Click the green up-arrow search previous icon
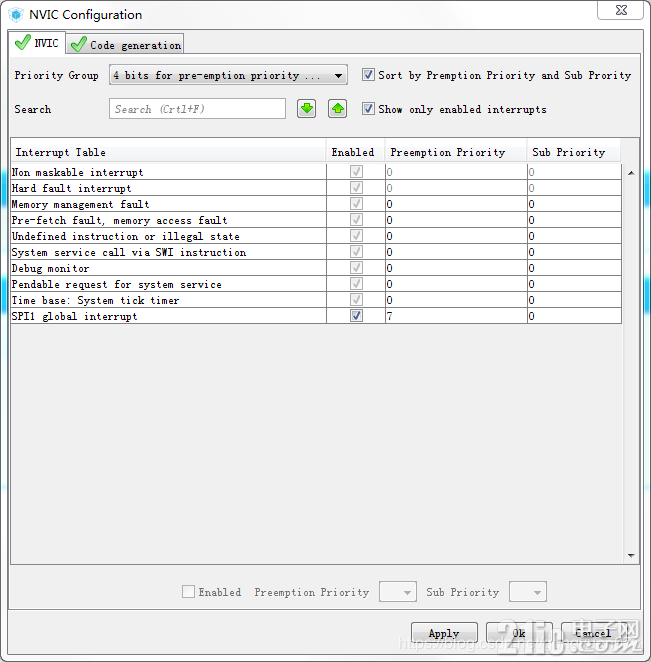Image resolution: width=651 pixels, height=662 pixels. click(337, 109)
